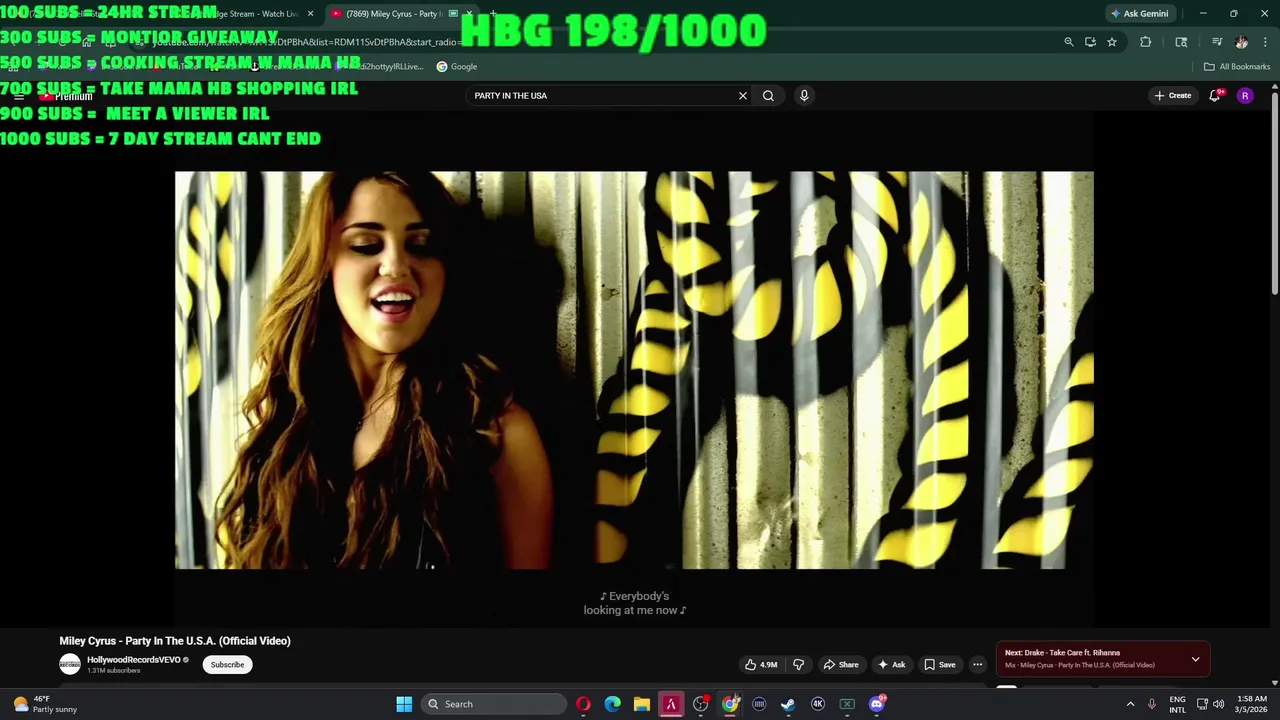Open Opera from the taskbar
1280x720 pixels.
pos(583,704)
